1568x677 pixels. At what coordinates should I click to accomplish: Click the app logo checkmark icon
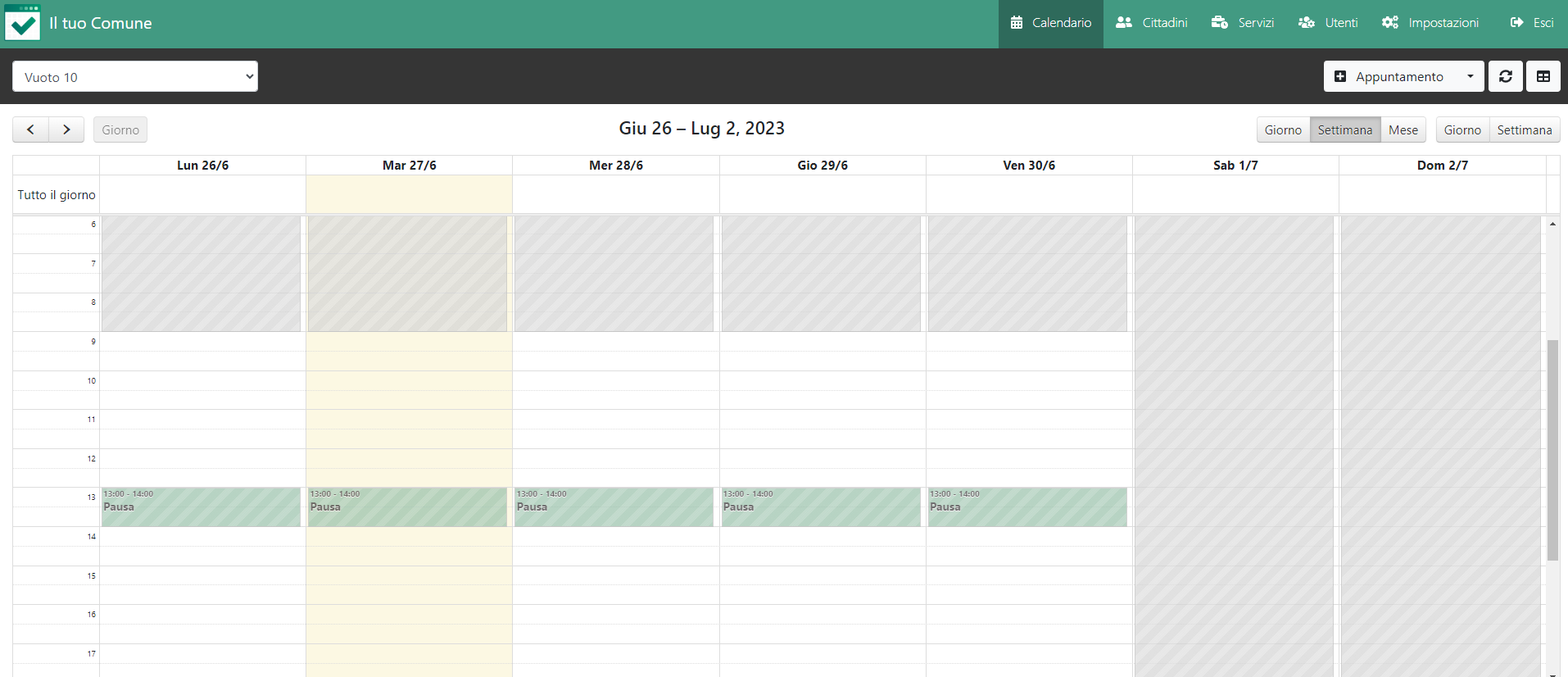click(22, 23)
